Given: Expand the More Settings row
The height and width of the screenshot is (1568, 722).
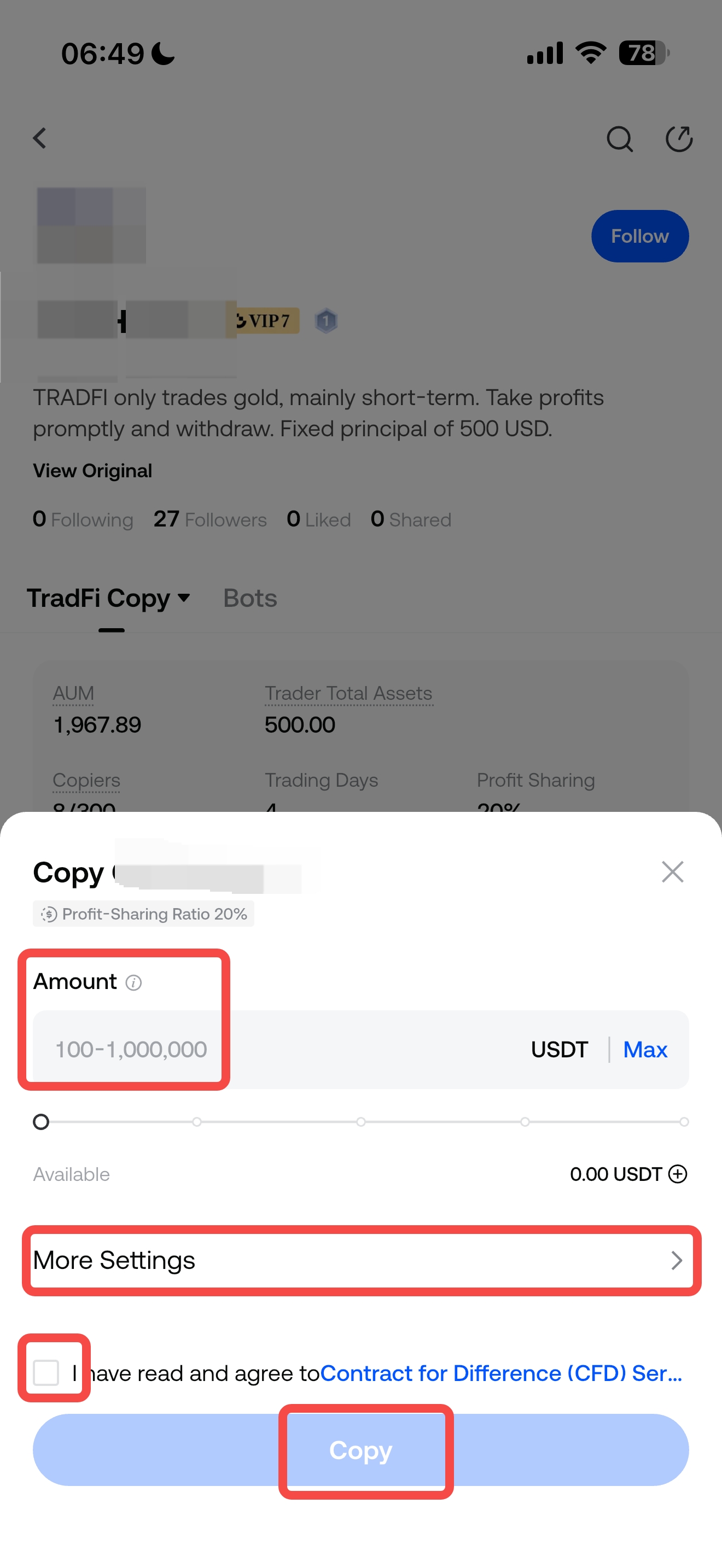Looking at the screenshot, I should pos(360,1260).
